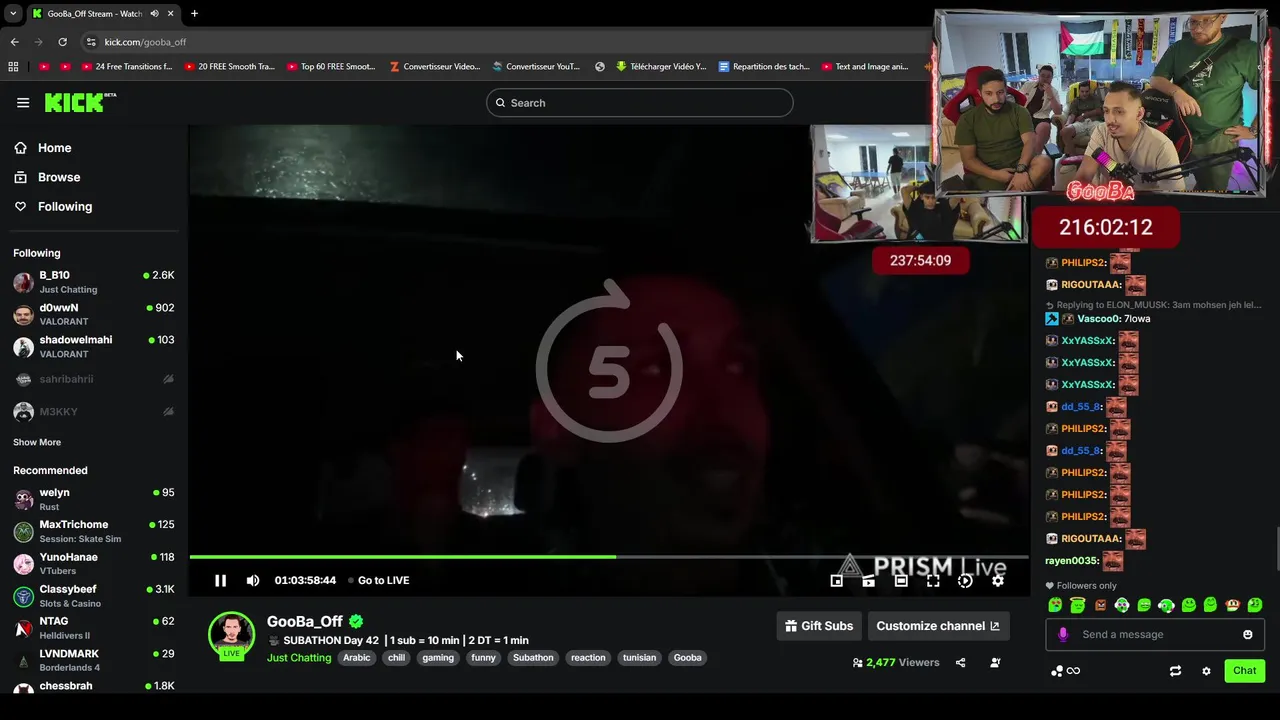Enter fullscreen mode on the player

point(933,580)
